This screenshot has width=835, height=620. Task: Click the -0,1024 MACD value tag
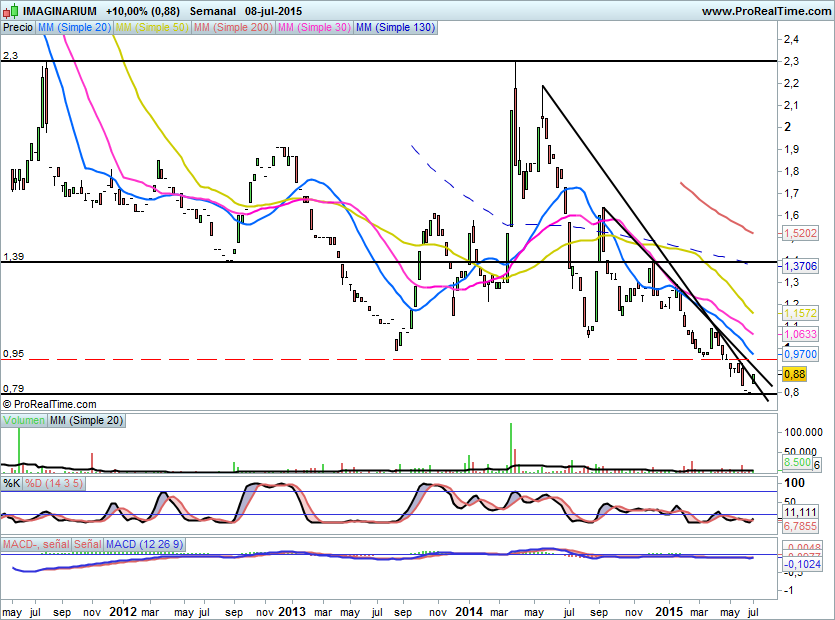tap(803, 564)
